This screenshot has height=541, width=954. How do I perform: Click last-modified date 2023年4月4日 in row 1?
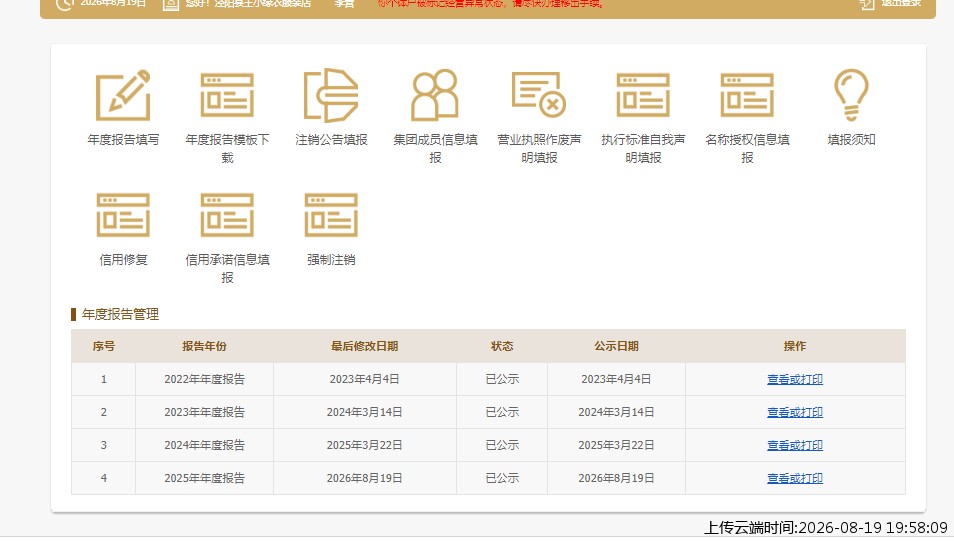click(x=364, y=379)
